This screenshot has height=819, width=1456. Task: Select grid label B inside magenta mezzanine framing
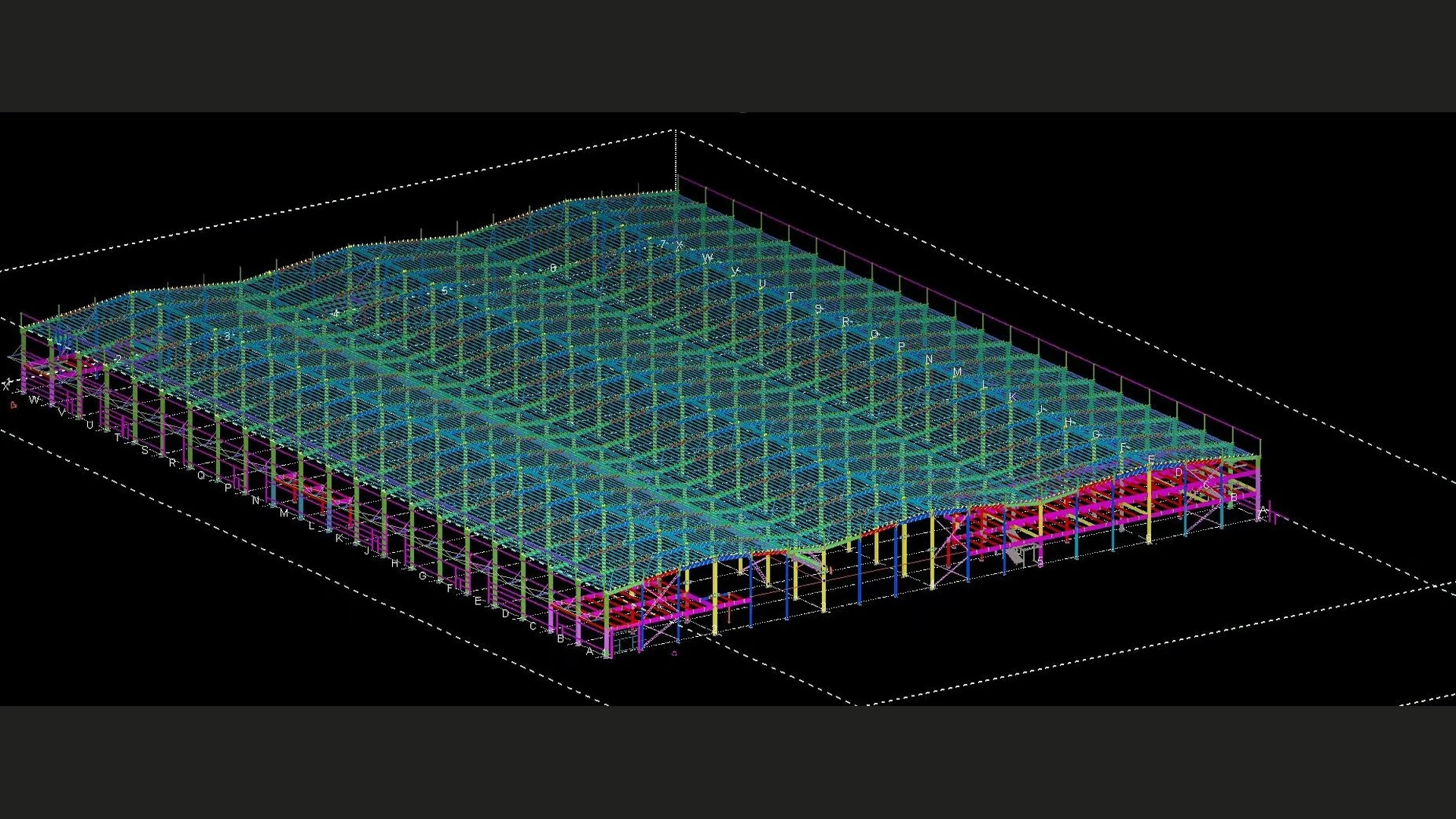(1234, 497)
